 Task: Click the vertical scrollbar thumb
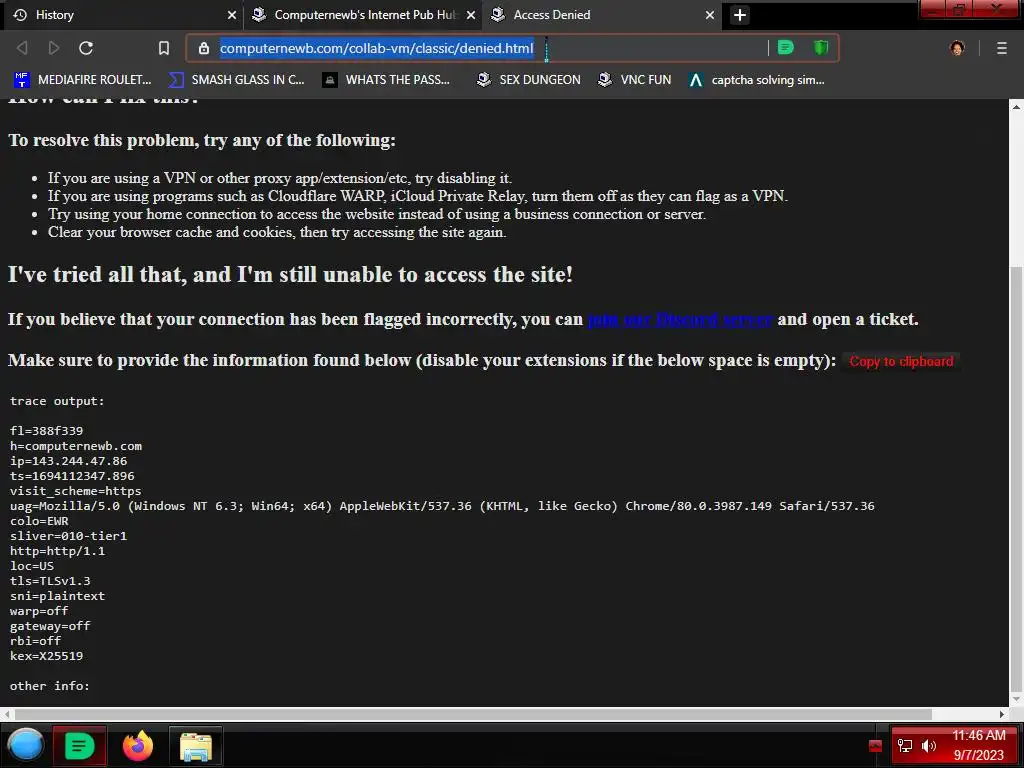[1016, 477]
